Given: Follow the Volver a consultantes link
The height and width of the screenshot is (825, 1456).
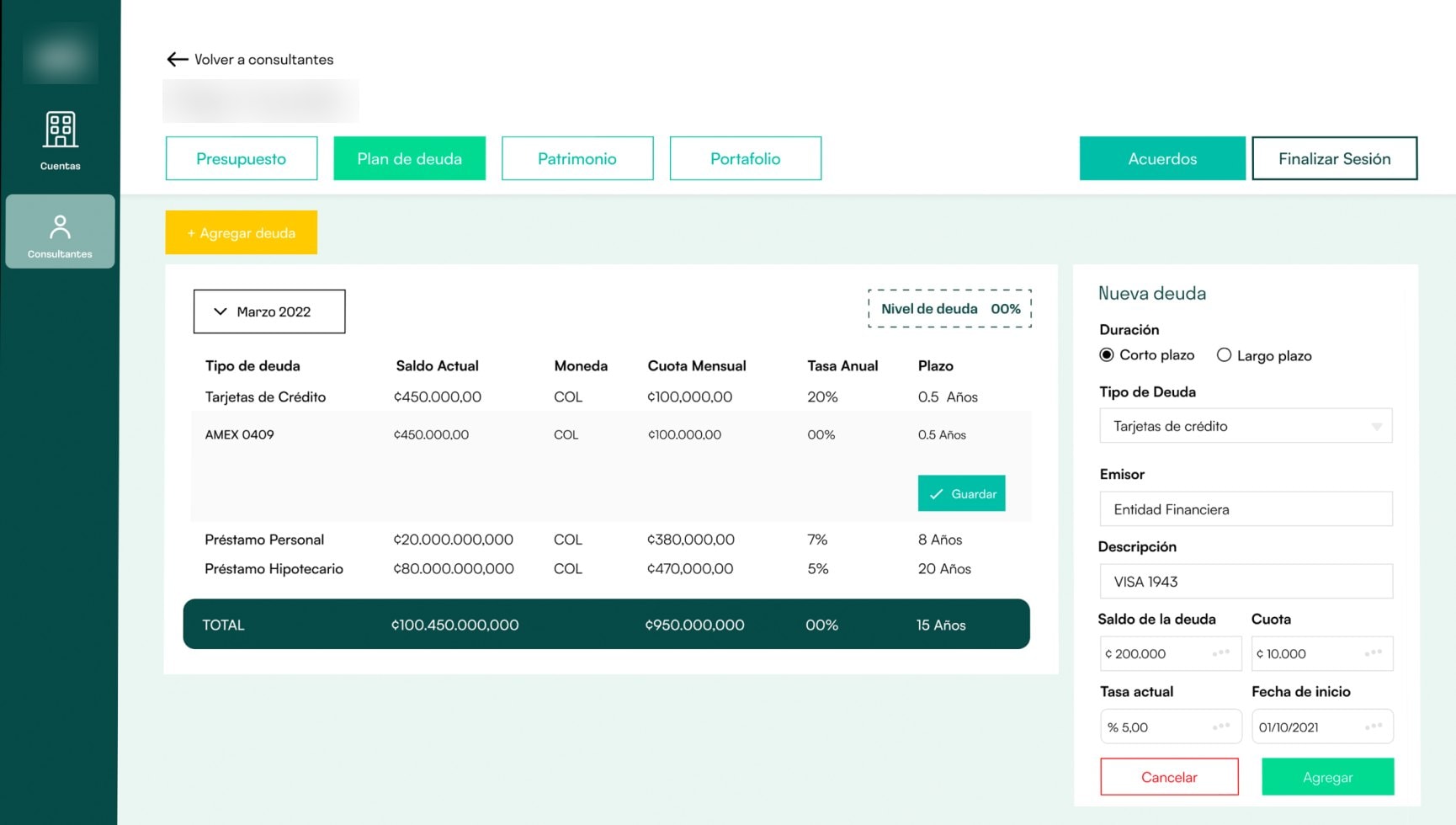Looking at the screenshot, I should tap(264, 59).
